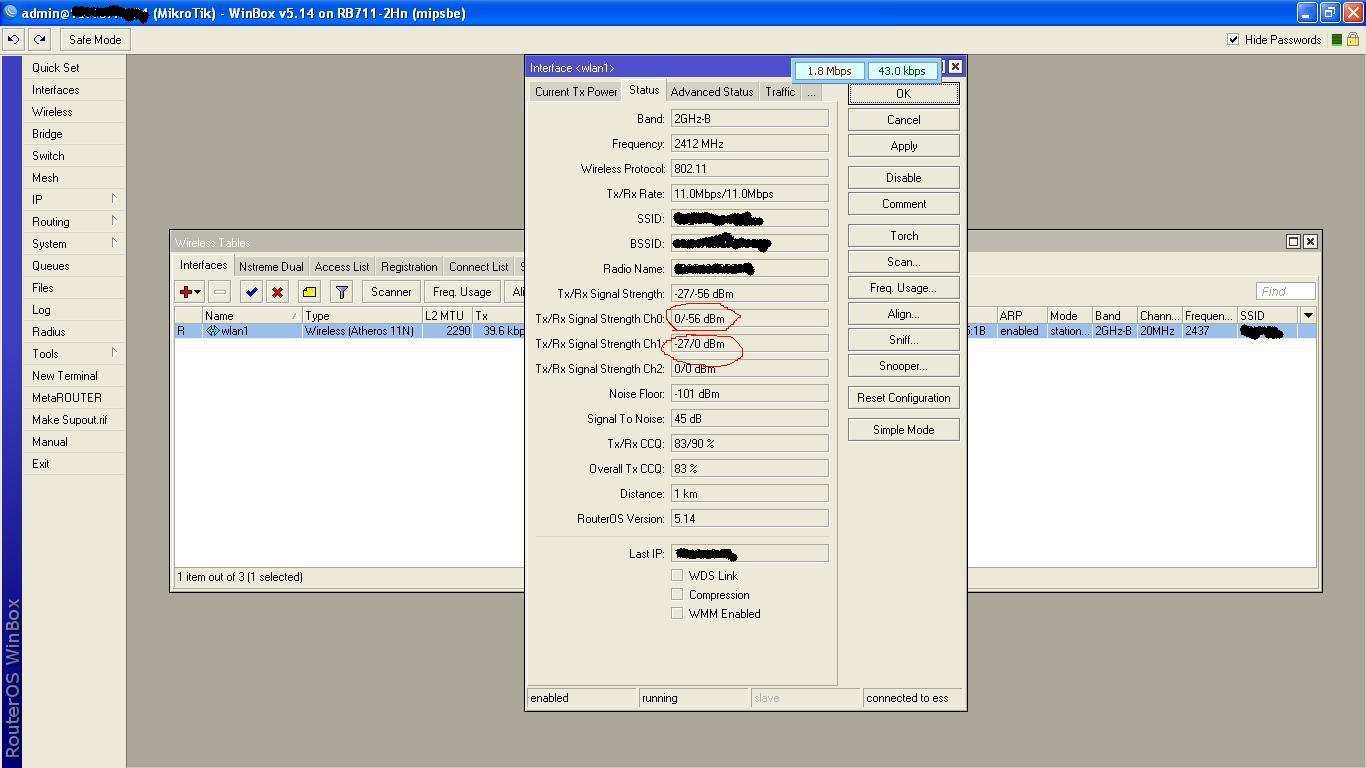Image resolution: width=1366 pixels, height=768 pixels.
Task: Tick the Compression checkbox
Action: point(677,594)
